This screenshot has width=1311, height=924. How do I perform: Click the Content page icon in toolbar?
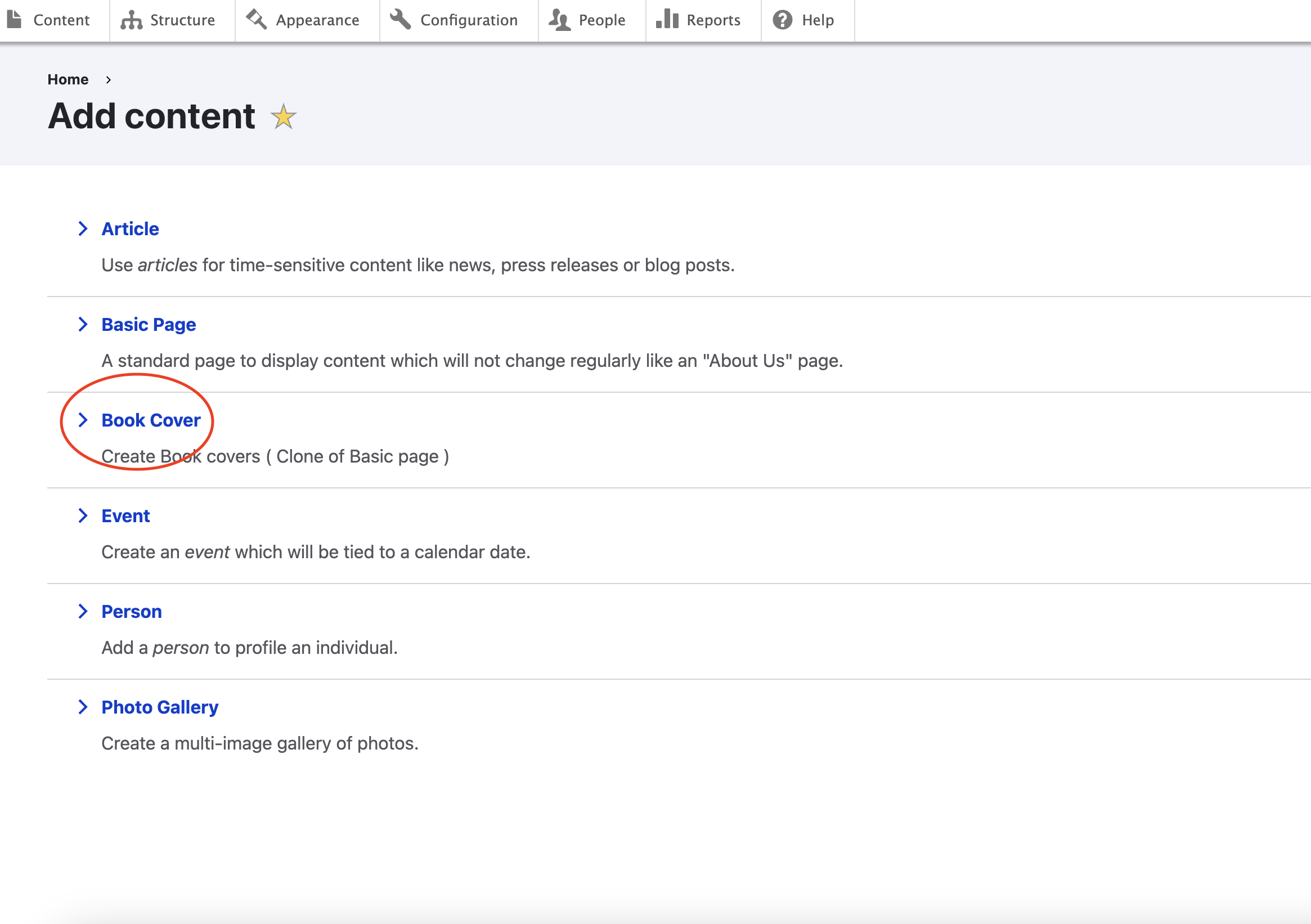(14, 20)
